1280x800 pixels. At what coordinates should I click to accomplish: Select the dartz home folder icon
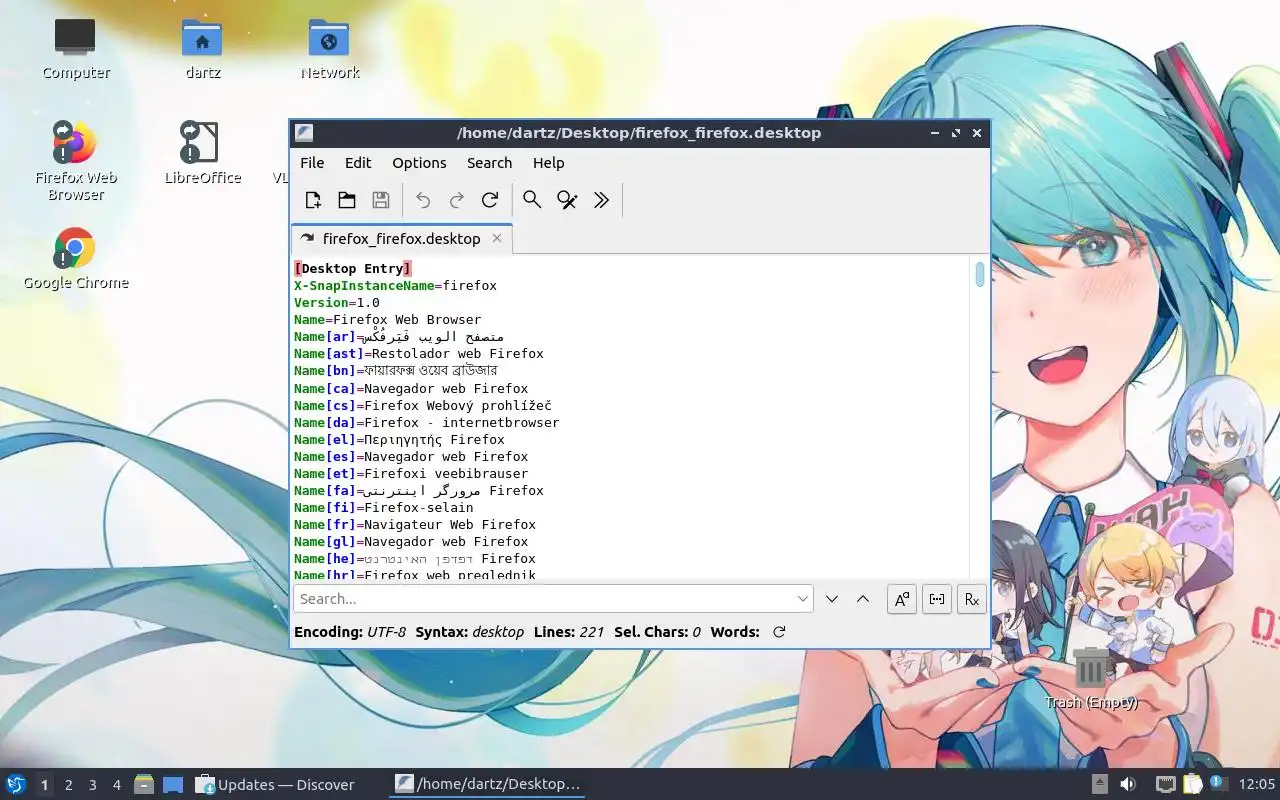click(x=202, y=49)
